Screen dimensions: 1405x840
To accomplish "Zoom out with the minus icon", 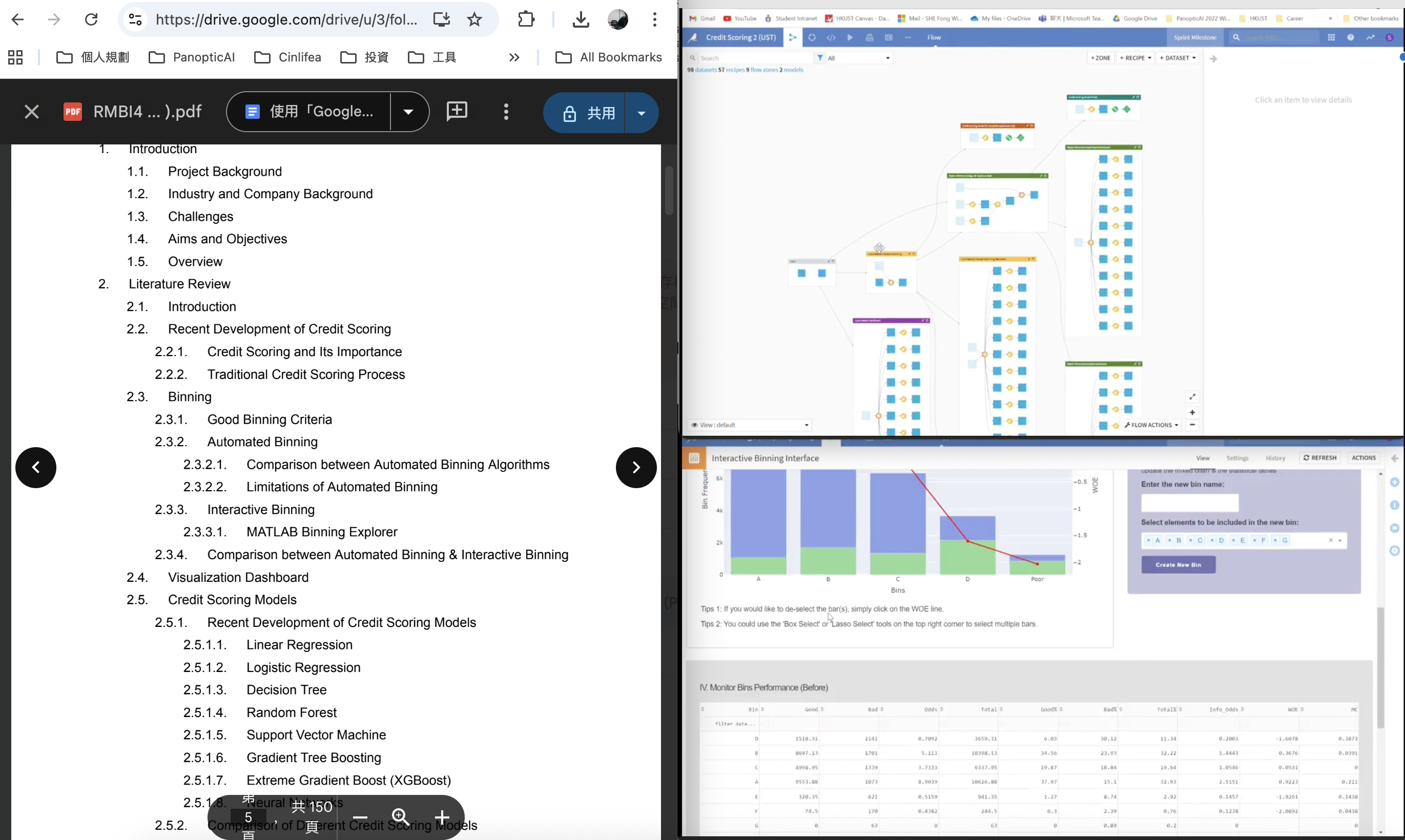I will [360, 817].
